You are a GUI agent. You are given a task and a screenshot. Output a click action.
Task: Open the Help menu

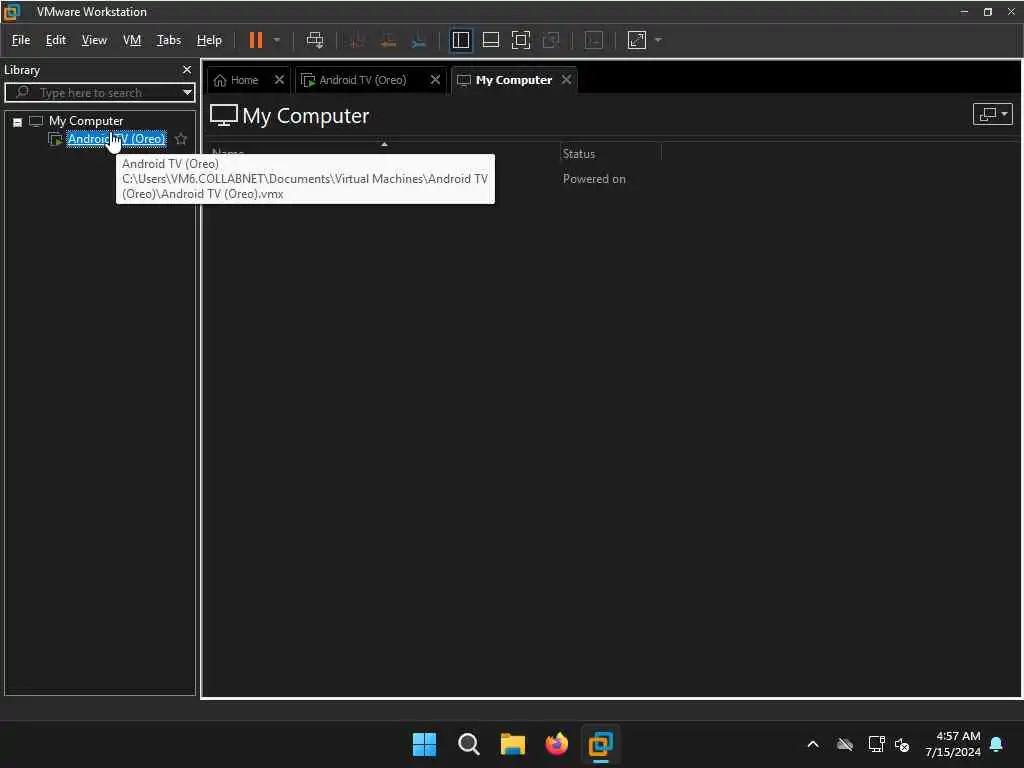(209, 40)
